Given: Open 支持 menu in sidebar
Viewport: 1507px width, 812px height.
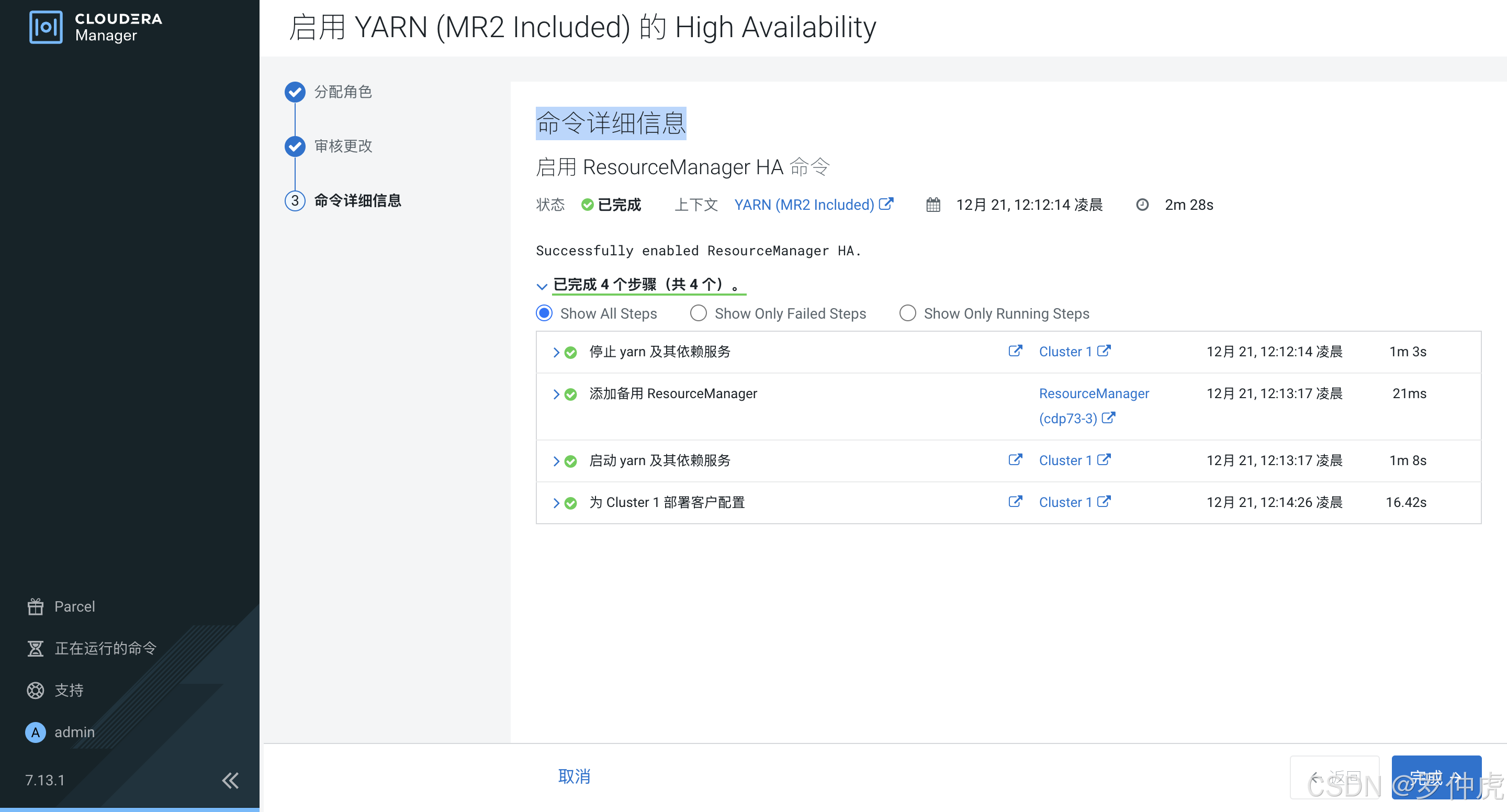Looking at the screenshot, I should click(69, 690).
